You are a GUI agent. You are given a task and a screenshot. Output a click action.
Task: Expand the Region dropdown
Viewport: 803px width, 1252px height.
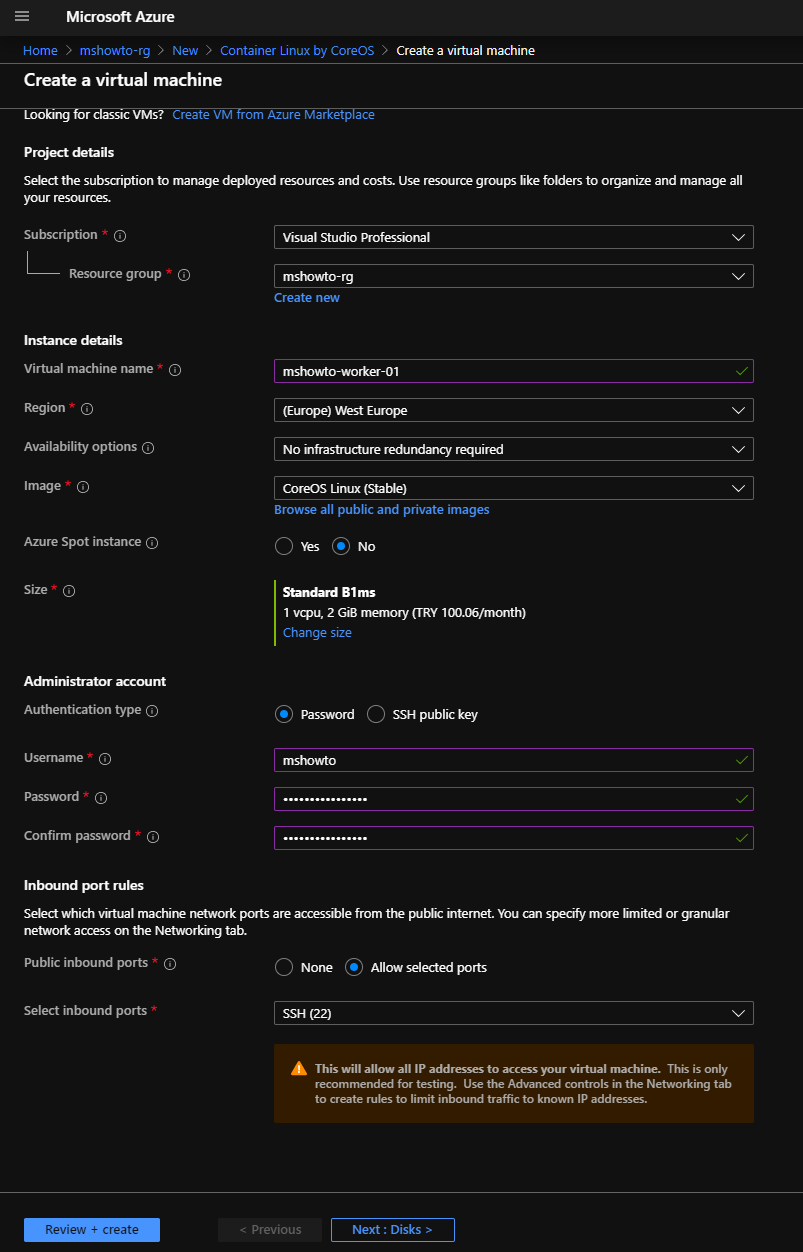pyautogui.click(x=514, y=410)
